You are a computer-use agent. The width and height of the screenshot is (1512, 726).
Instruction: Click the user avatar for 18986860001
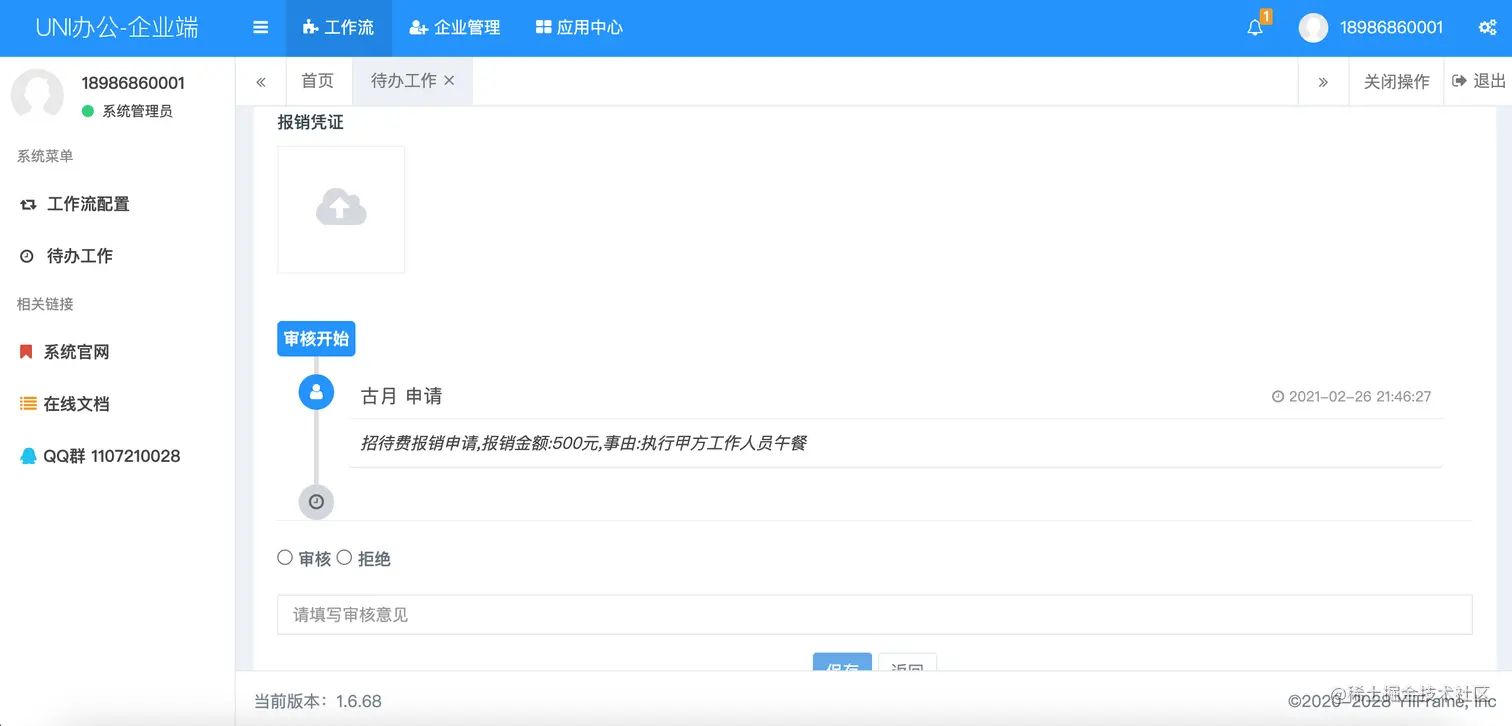[x=1313, y=27]
